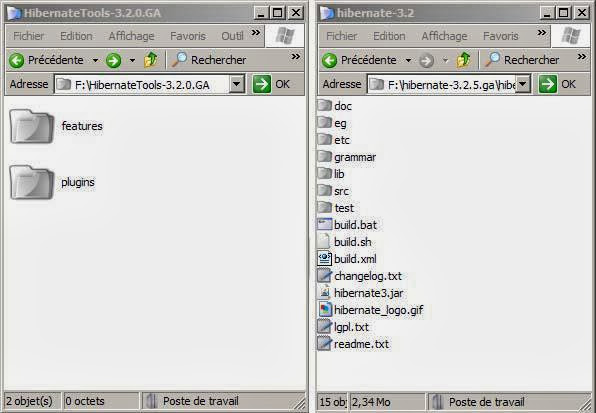
Task: Open the Affichage menu in hibernate-3.2 window
Action: (444, 36)
